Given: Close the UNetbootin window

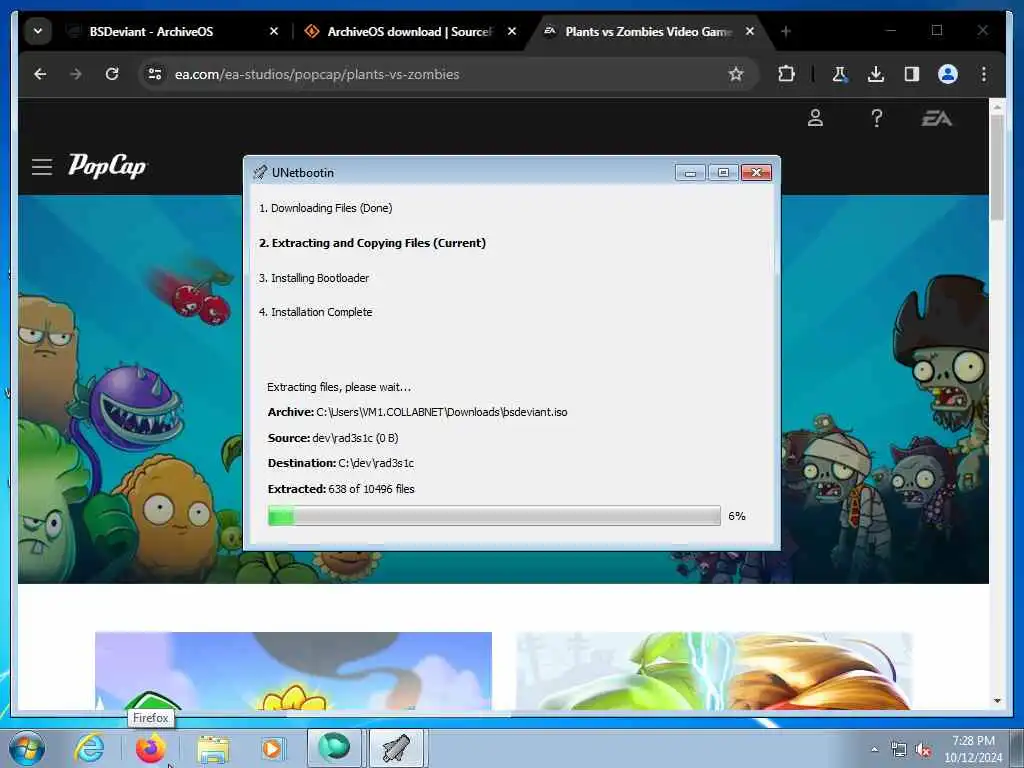Looking at the screenshot, I should pos(756,172).
